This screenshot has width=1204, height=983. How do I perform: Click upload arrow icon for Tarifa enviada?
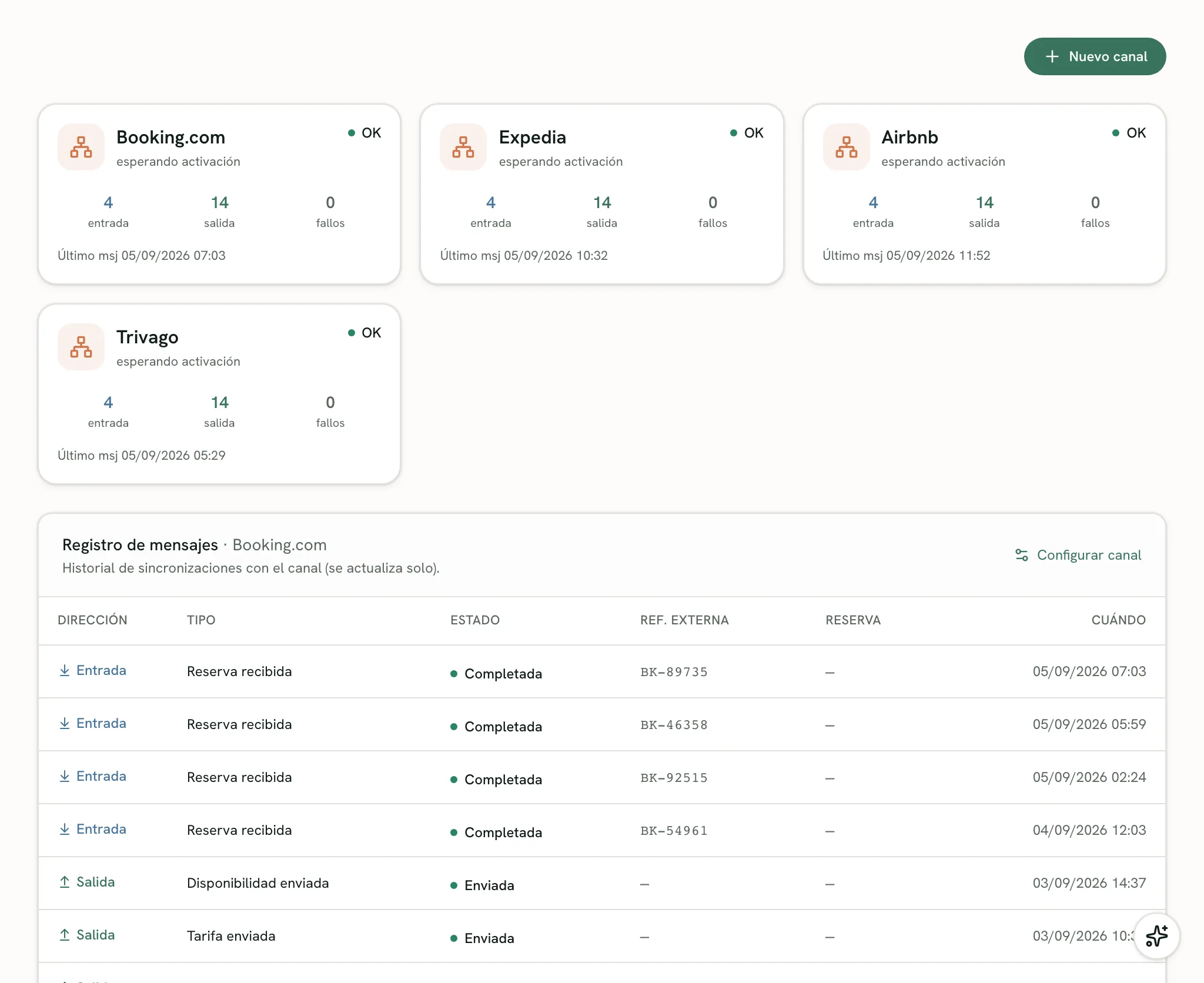[65, 935]
